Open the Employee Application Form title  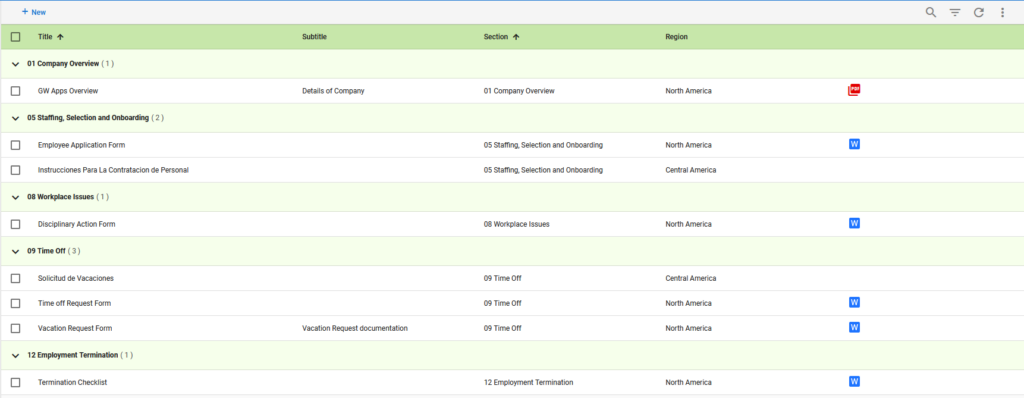coord(82,145)
